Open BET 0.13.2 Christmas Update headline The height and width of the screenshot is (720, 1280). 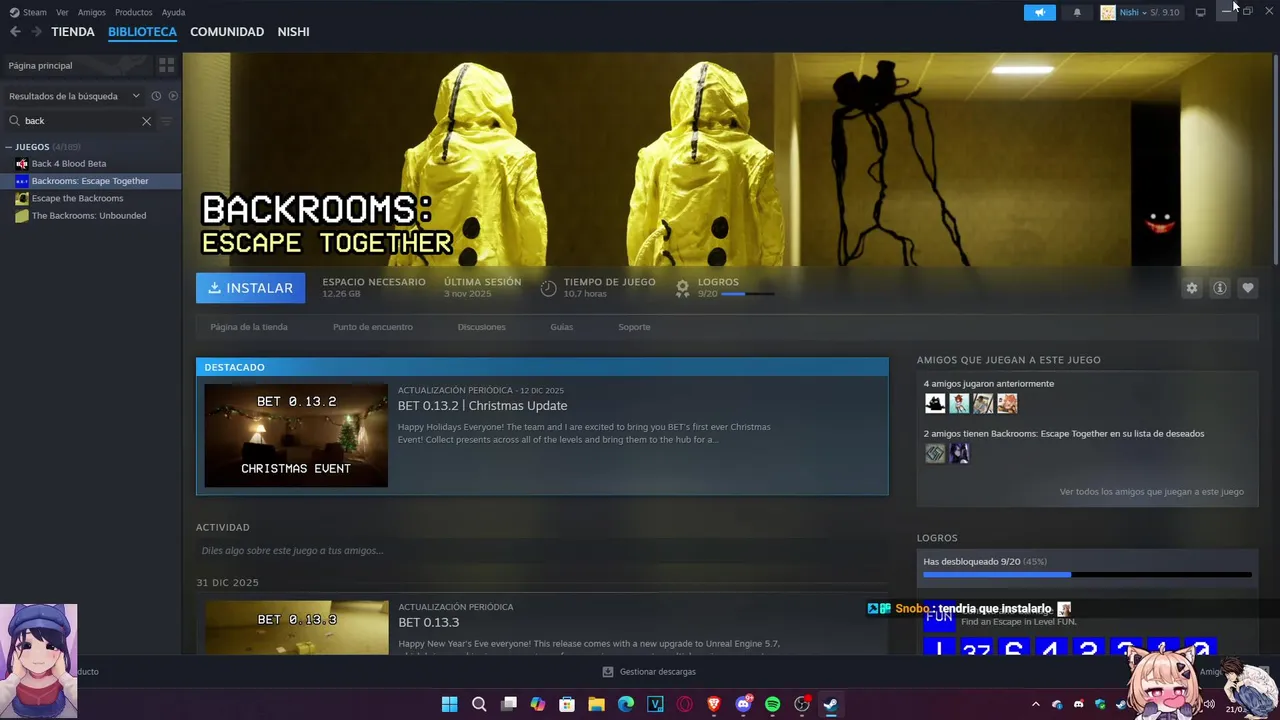[x=482, y=405]
